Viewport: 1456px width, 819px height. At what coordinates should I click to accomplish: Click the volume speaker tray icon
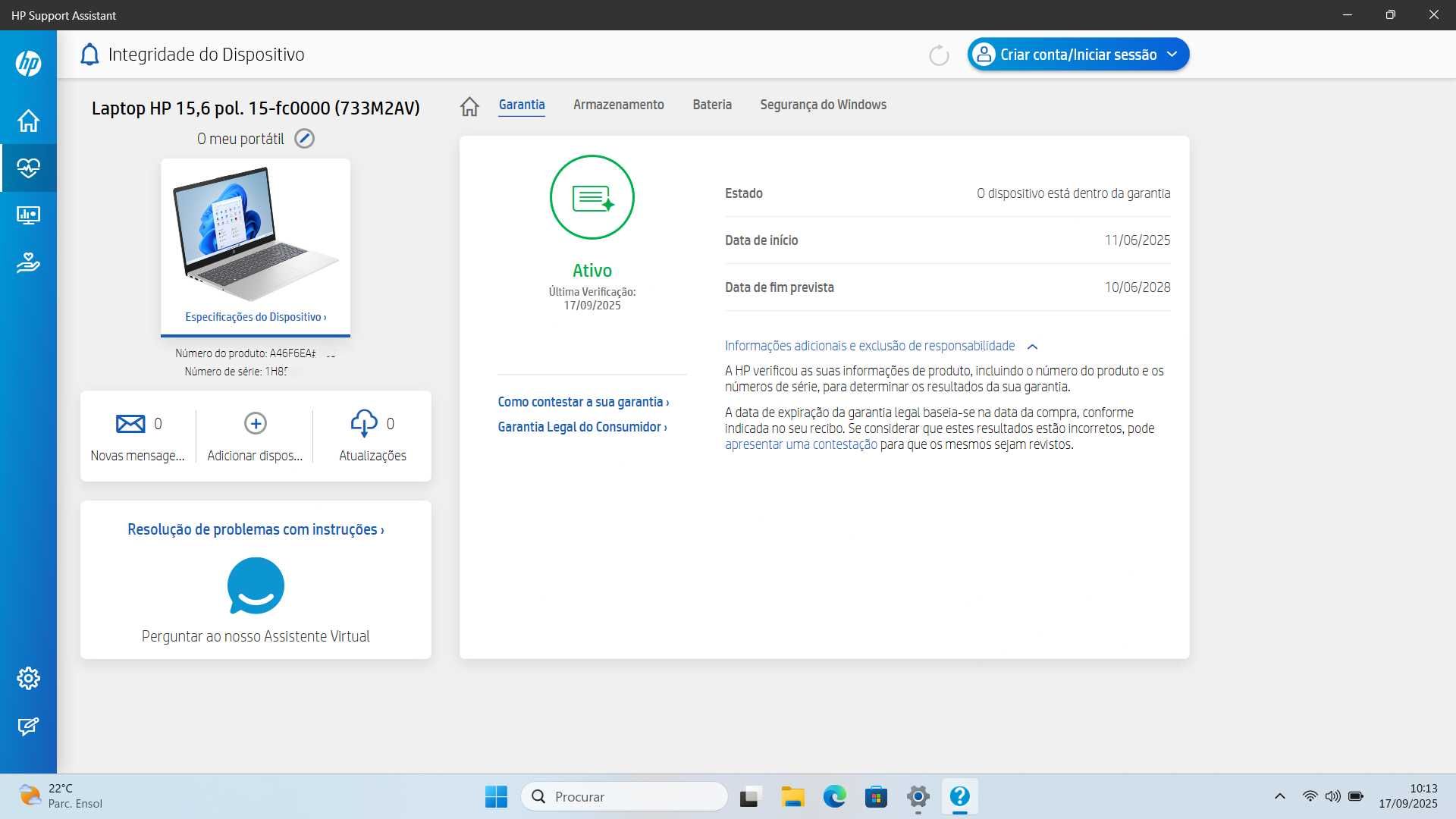pos(1332,796)
